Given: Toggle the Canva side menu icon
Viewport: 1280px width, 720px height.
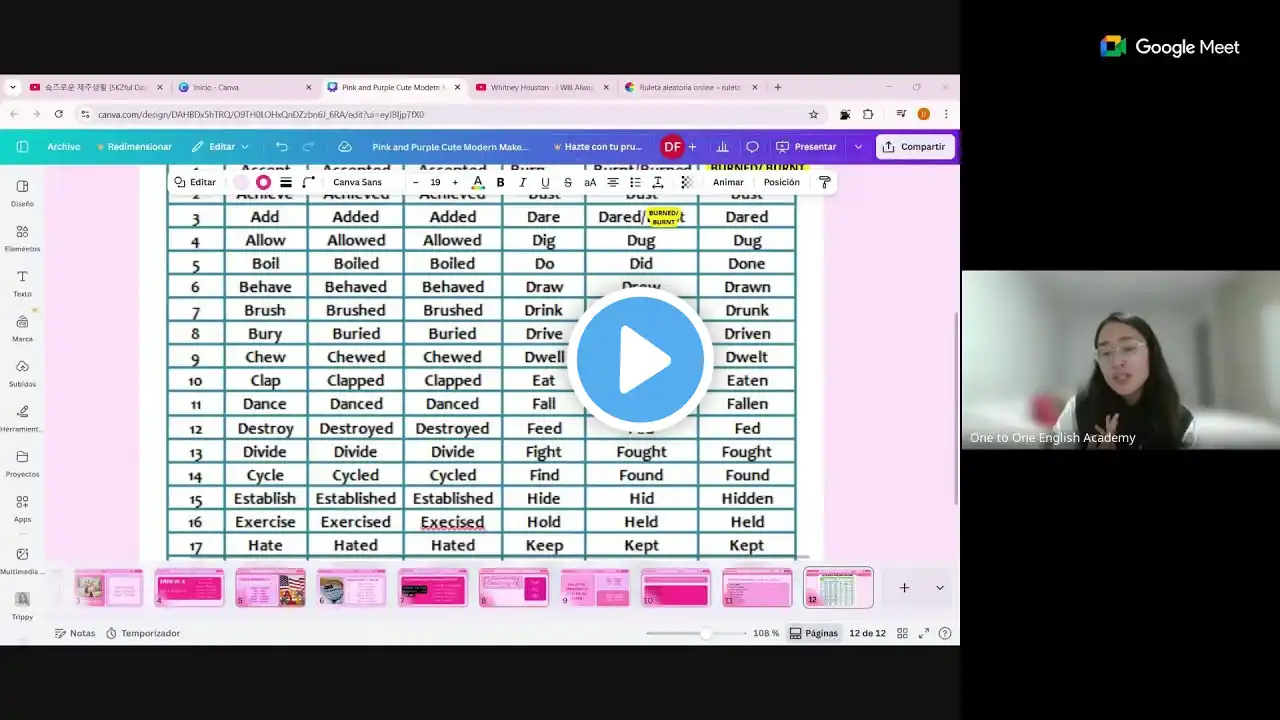Looking at the screenshot, I should click(x=22, y=146).
